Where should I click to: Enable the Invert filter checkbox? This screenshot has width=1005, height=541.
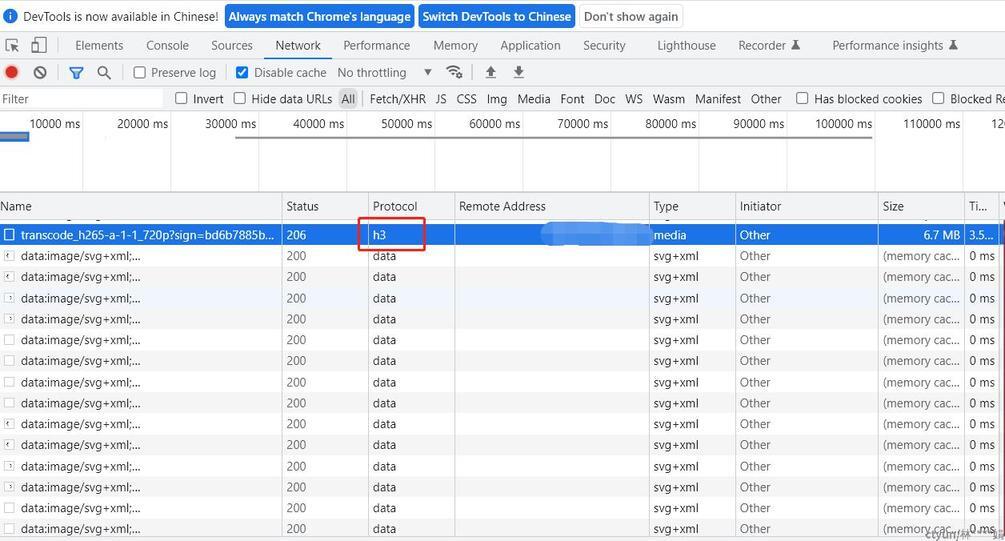click(x=181, y=98)
